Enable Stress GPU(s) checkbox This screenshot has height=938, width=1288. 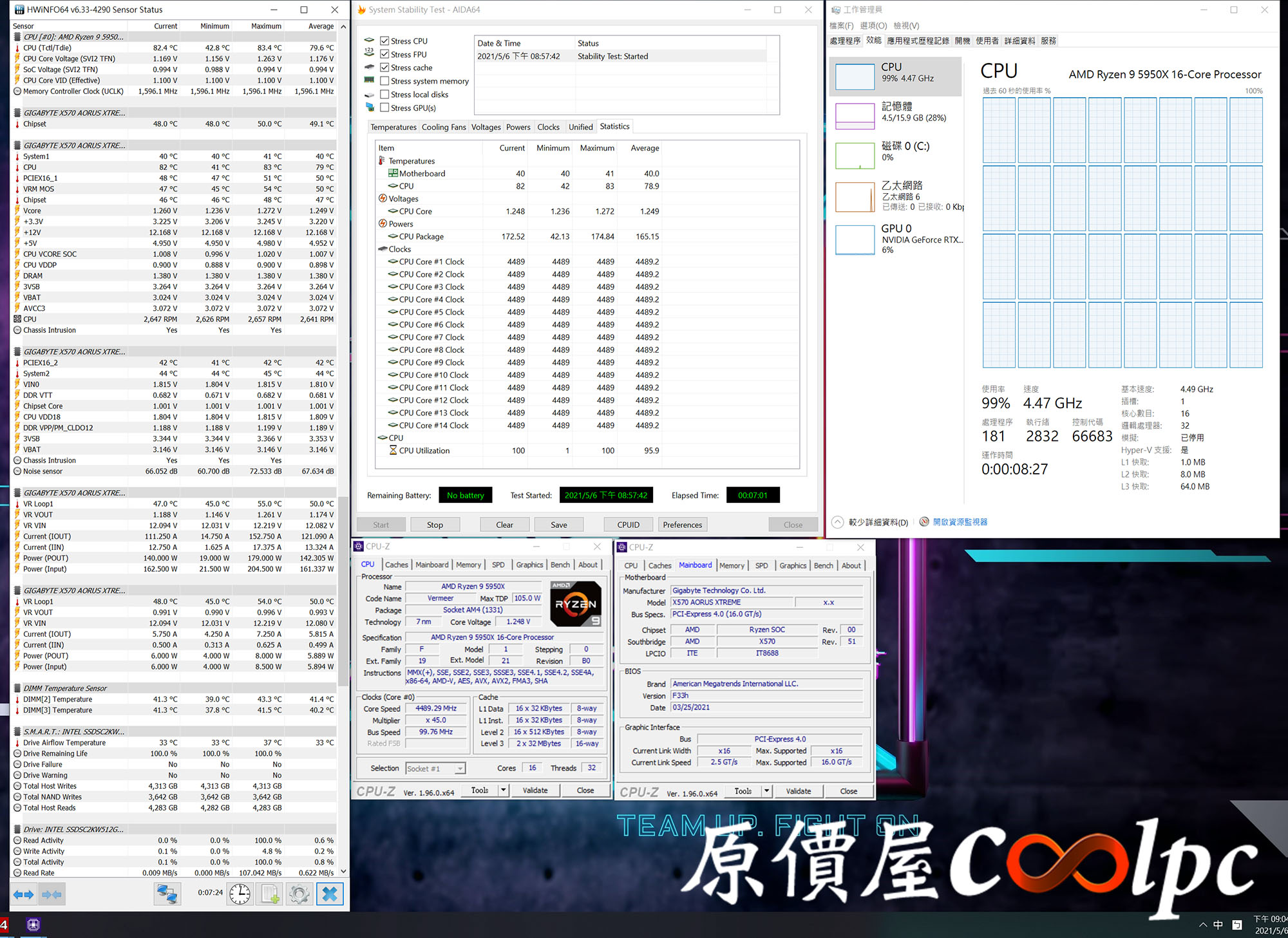click(x=384, y=108)
